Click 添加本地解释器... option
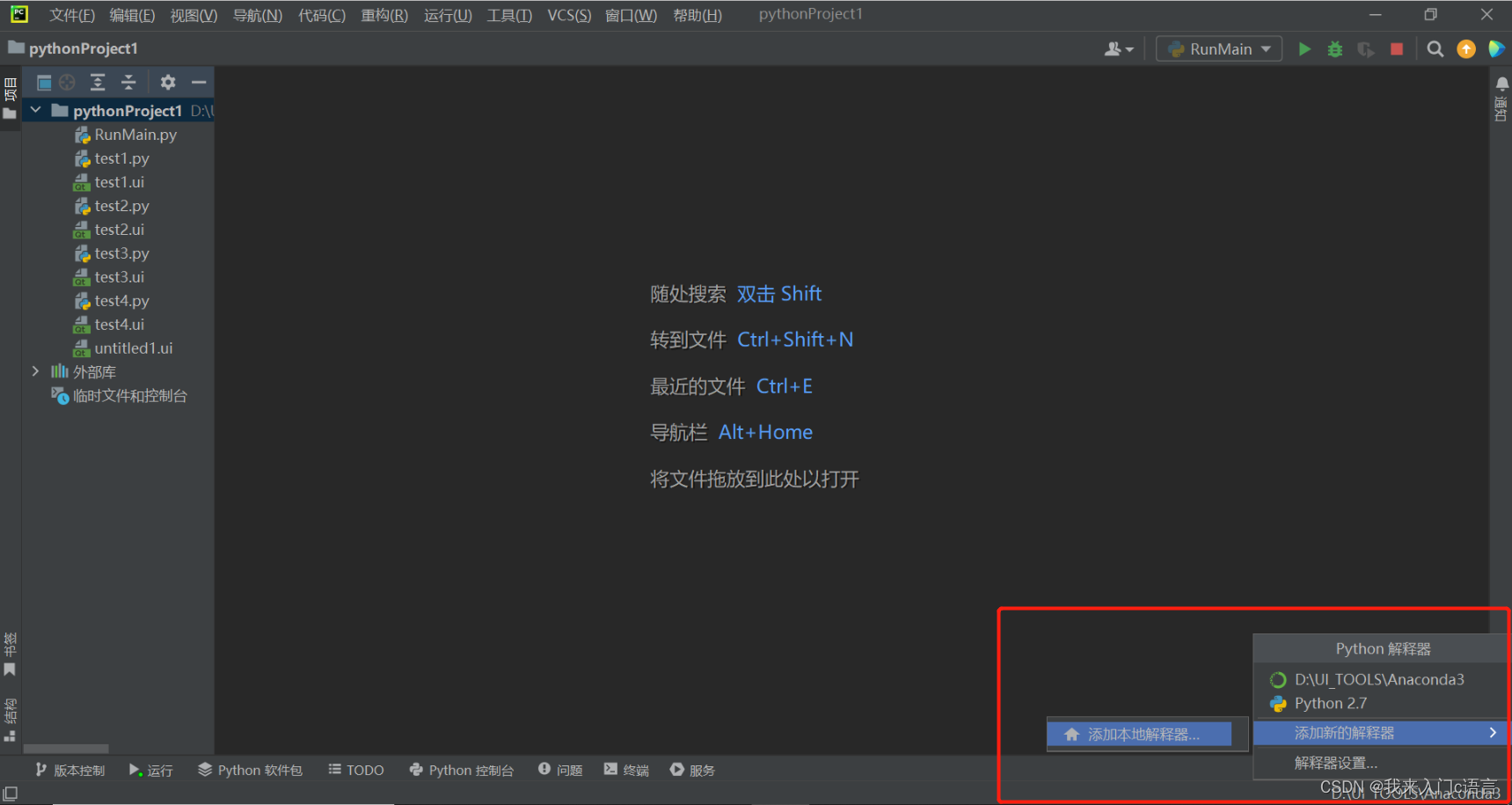This screenshot has width=1512, height=805. (x=1139, y=734)
